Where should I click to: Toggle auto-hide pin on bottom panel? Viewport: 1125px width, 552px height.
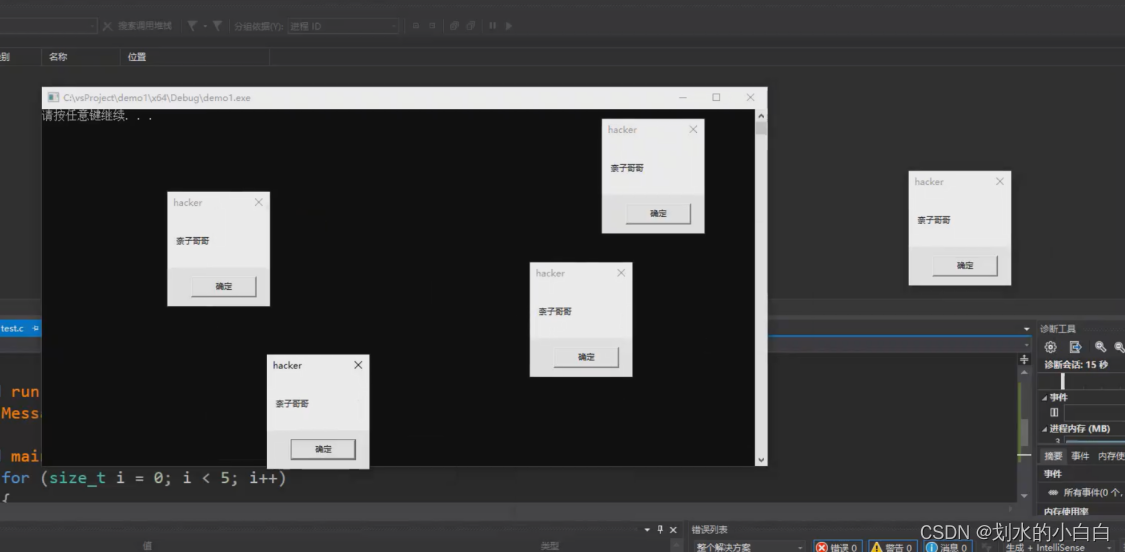(660, 530)
